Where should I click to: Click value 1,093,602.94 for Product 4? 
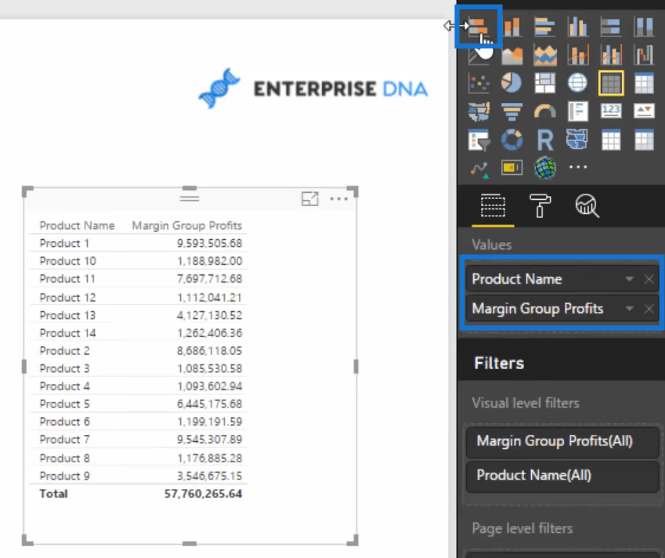coord(210,387)
